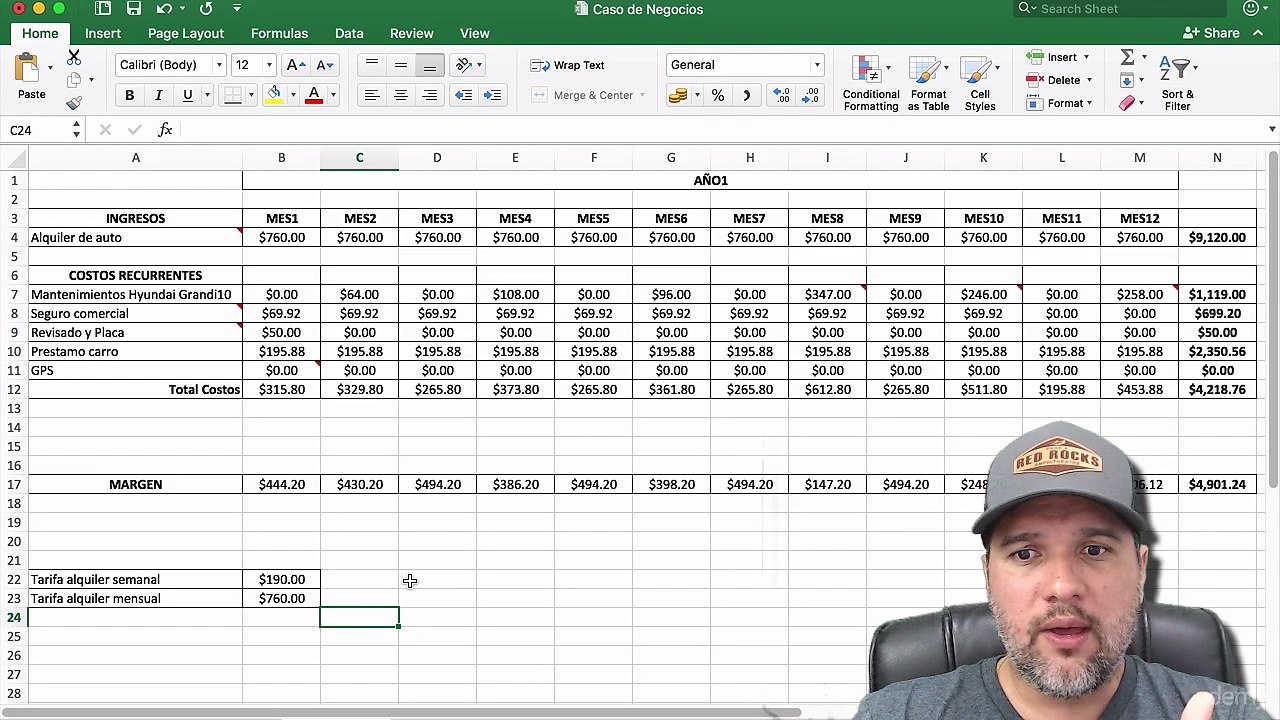Decrease the cell indent

[x=463, y=95]
